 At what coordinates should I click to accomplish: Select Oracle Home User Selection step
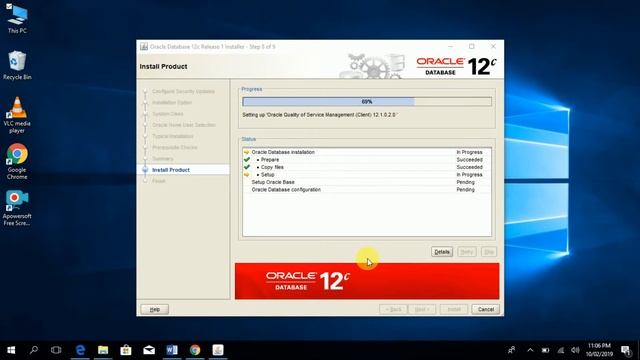point(184,125)
